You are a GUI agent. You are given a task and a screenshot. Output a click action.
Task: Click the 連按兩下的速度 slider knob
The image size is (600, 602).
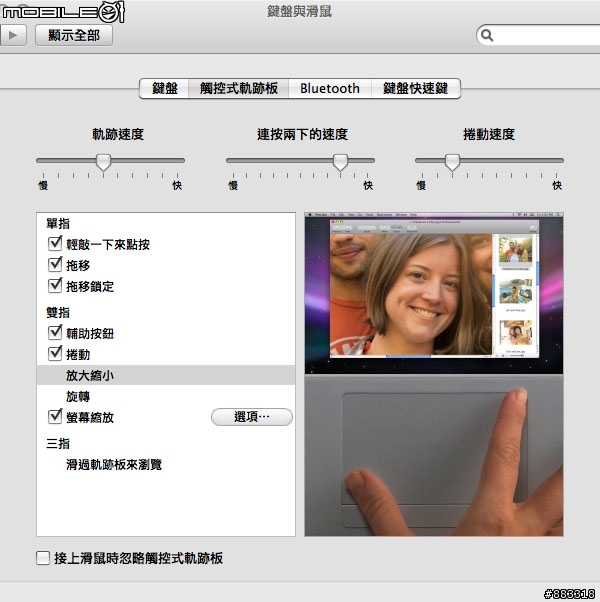[340, 162]
